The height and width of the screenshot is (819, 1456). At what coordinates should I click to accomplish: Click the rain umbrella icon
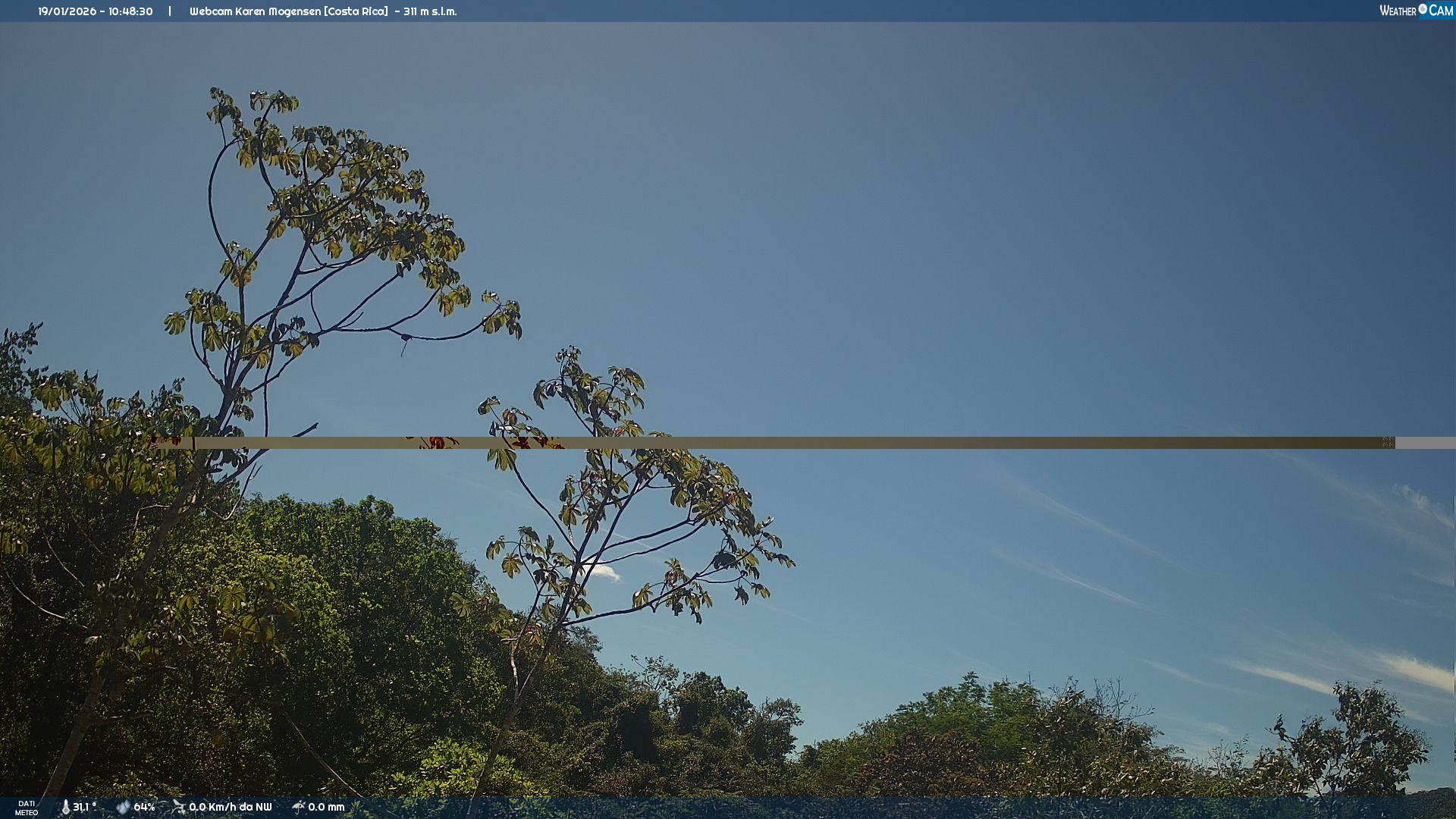[298, 807]
